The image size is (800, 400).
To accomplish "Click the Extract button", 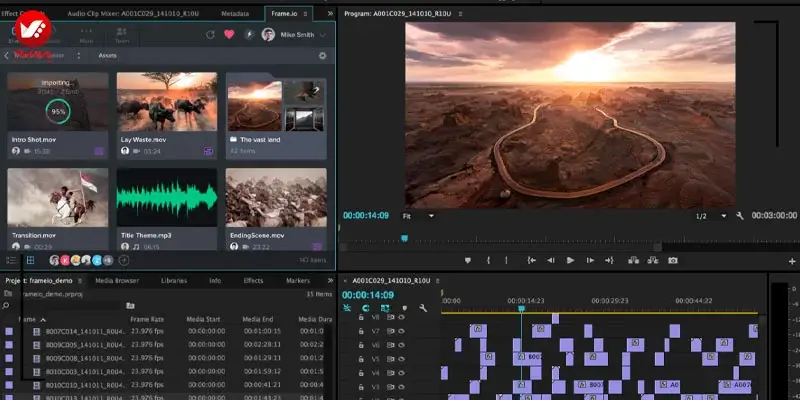I will pos(653,260).
